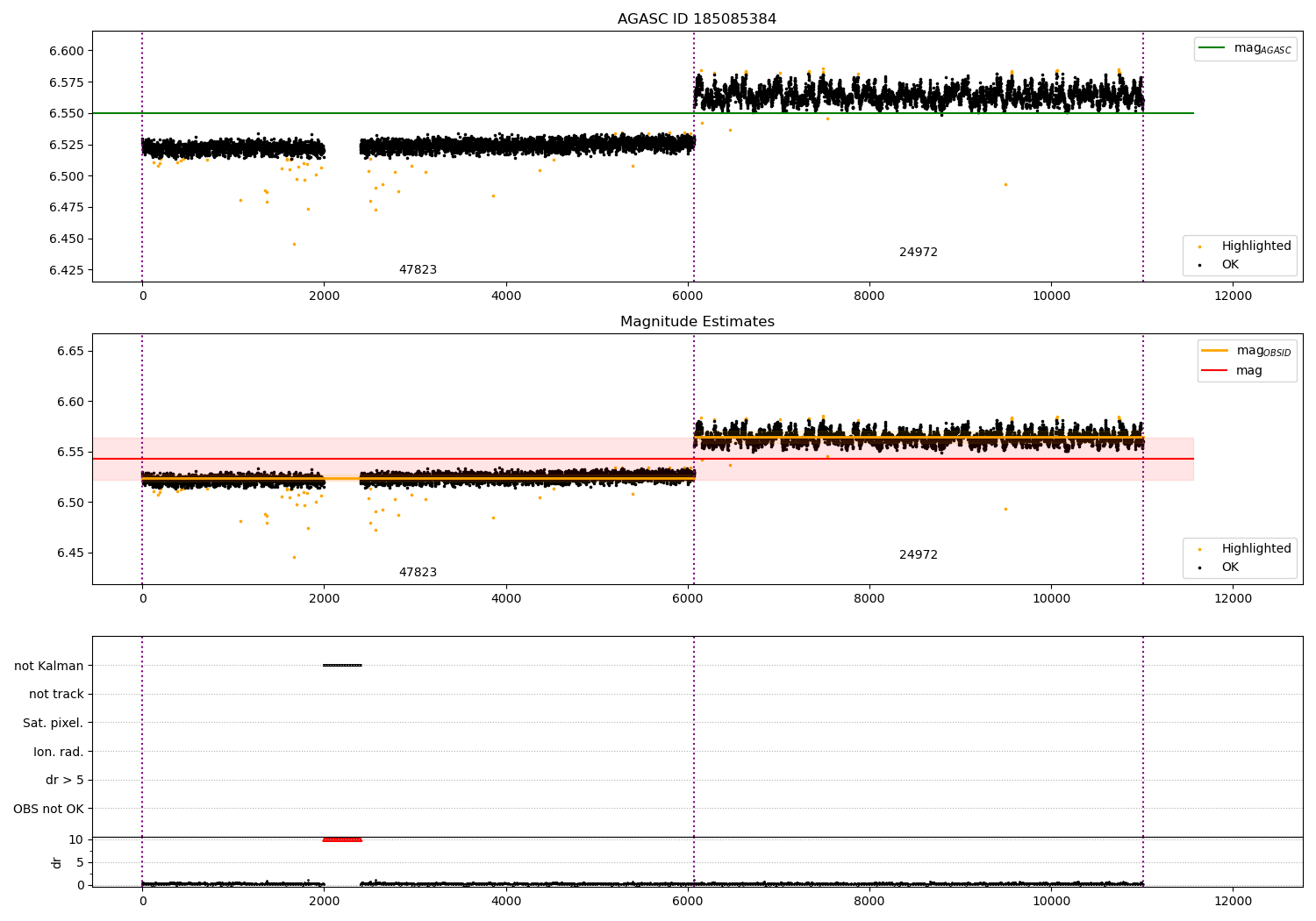This screenshot has width=1316, height=921.
Task: Click the 6.45 y-axis tick in middle plot
Action: [69, 553]
